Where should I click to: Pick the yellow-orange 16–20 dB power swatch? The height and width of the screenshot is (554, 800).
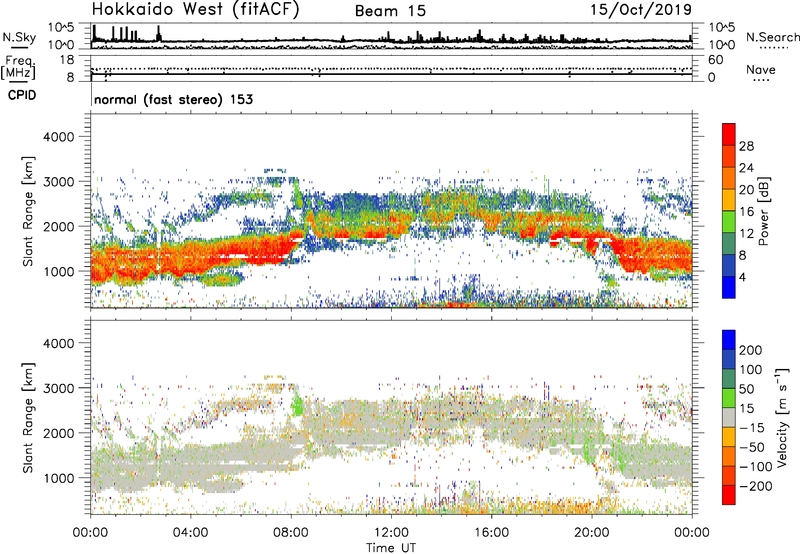pos(729,200)
